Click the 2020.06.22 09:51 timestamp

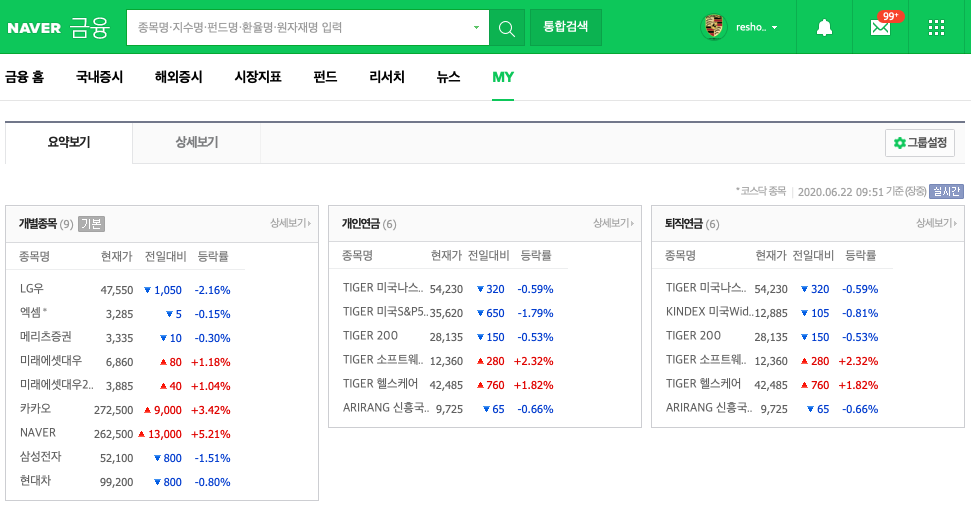point(840,192)
